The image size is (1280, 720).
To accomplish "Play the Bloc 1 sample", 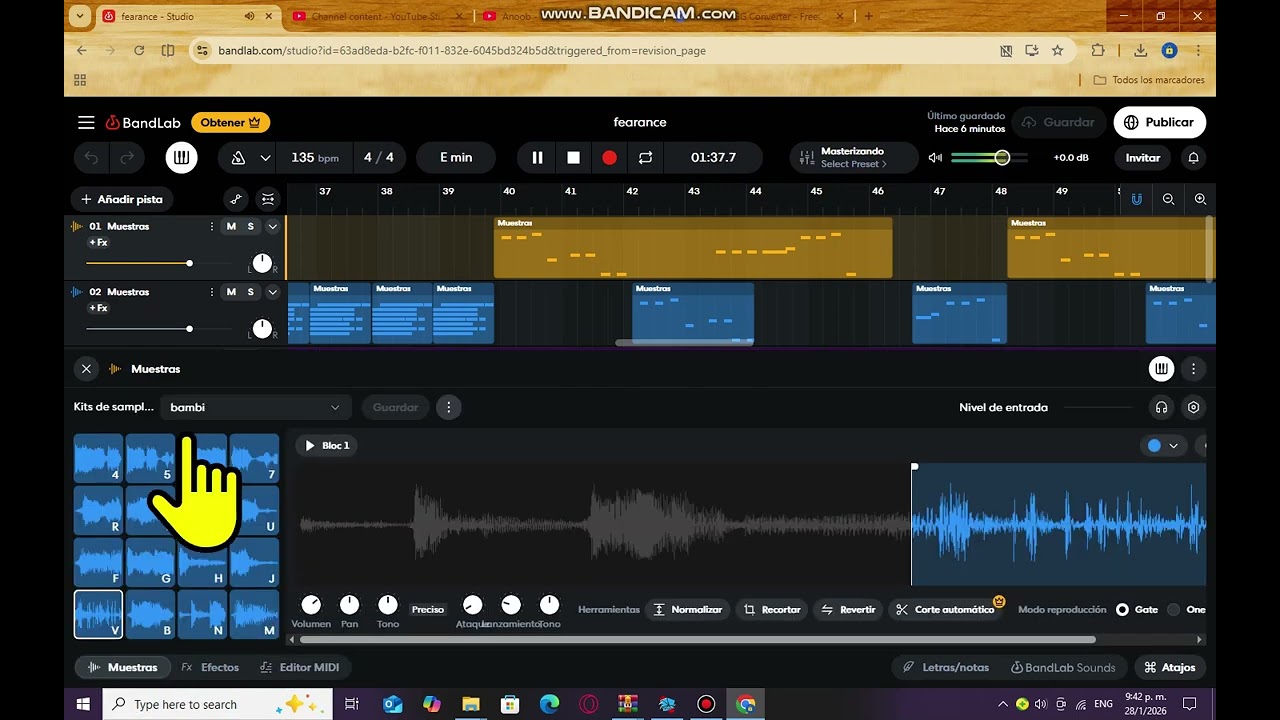I will [x=310, y=445].
